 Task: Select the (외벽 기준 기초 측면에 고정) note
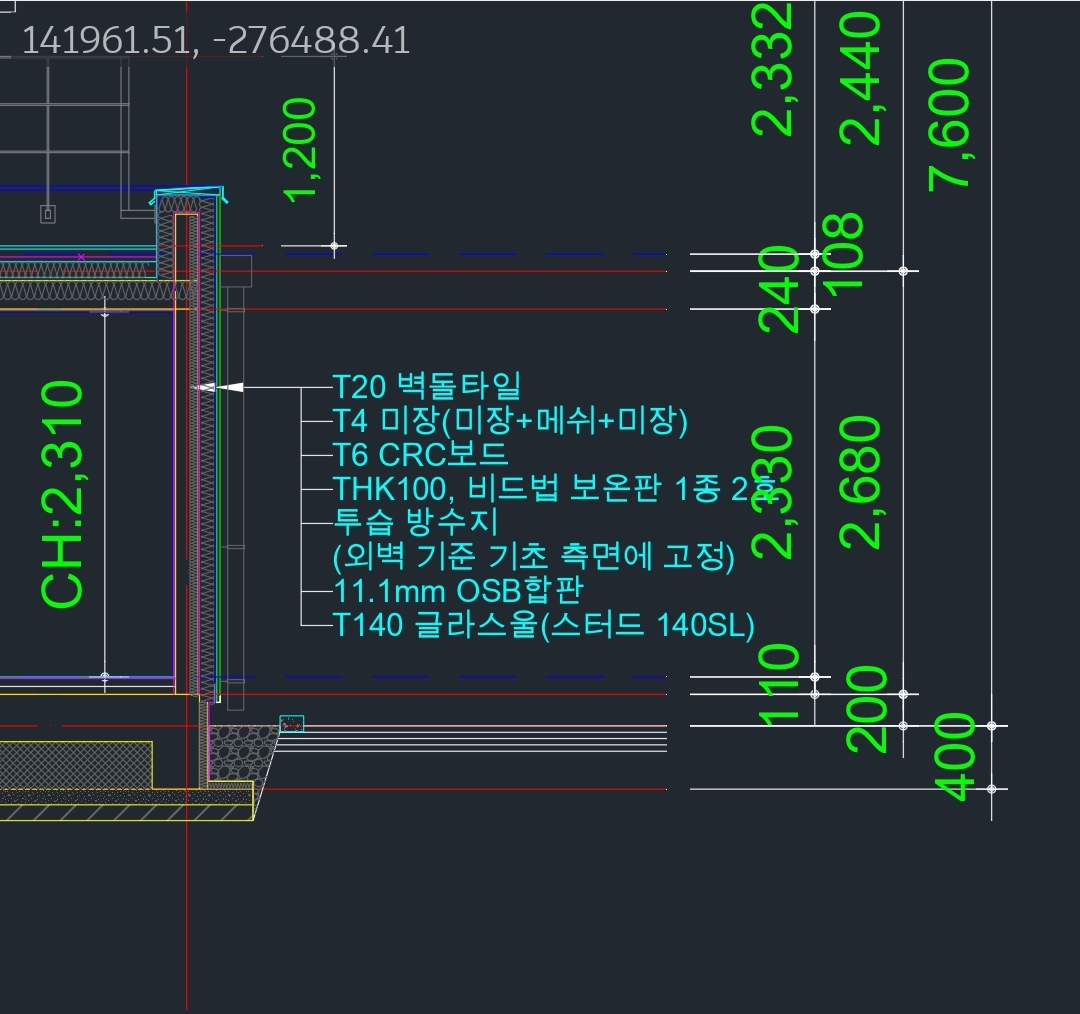coord(534,557)
